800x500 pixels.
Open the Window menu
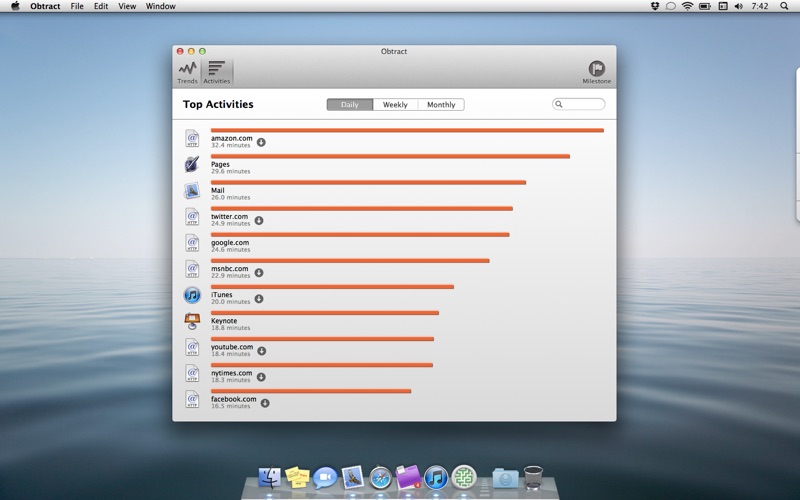(161, 6)
